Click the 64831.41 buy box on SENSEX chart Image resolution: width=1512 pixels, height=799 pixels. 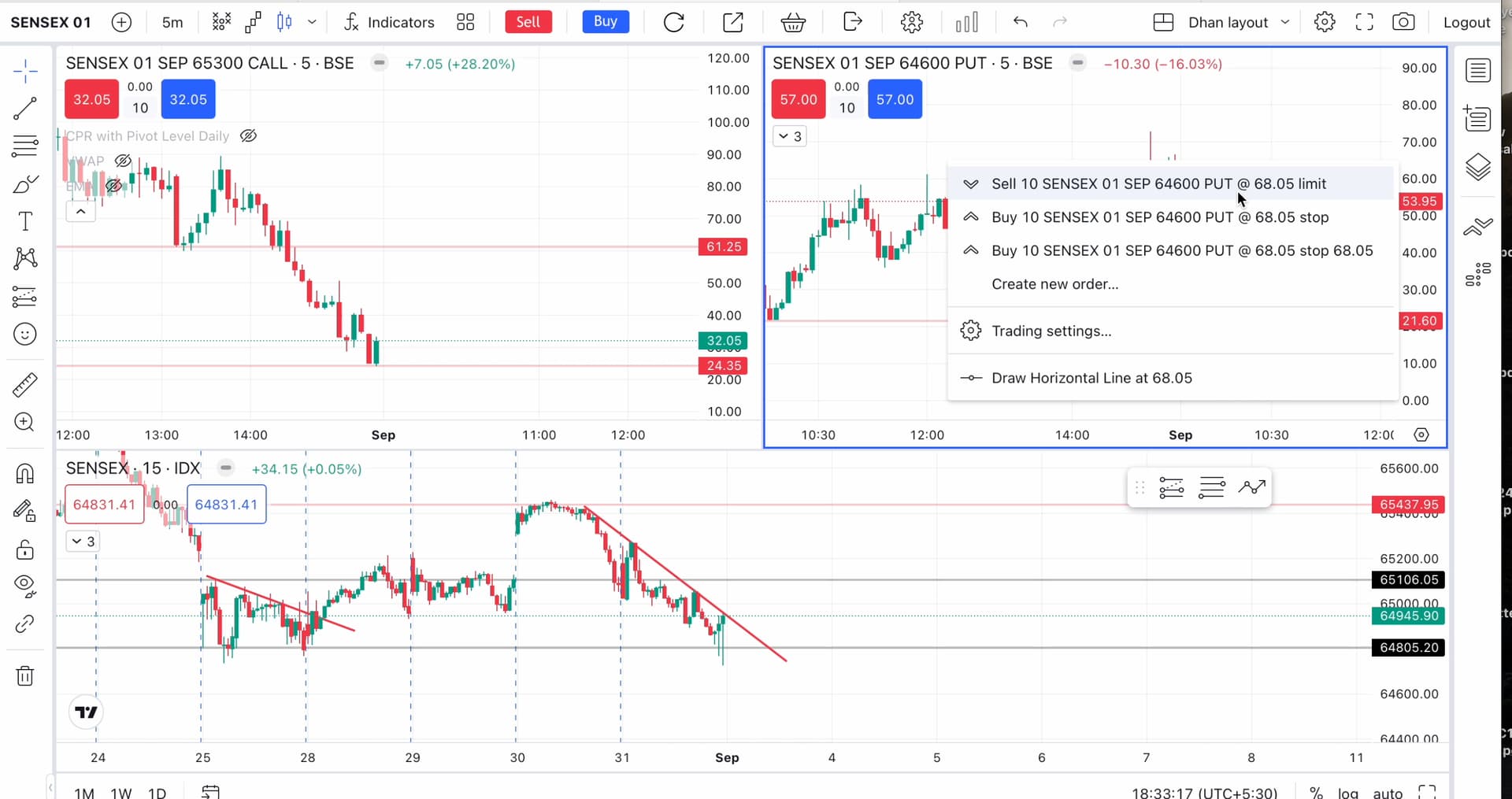pyautogui.click(x=226, y=505)
